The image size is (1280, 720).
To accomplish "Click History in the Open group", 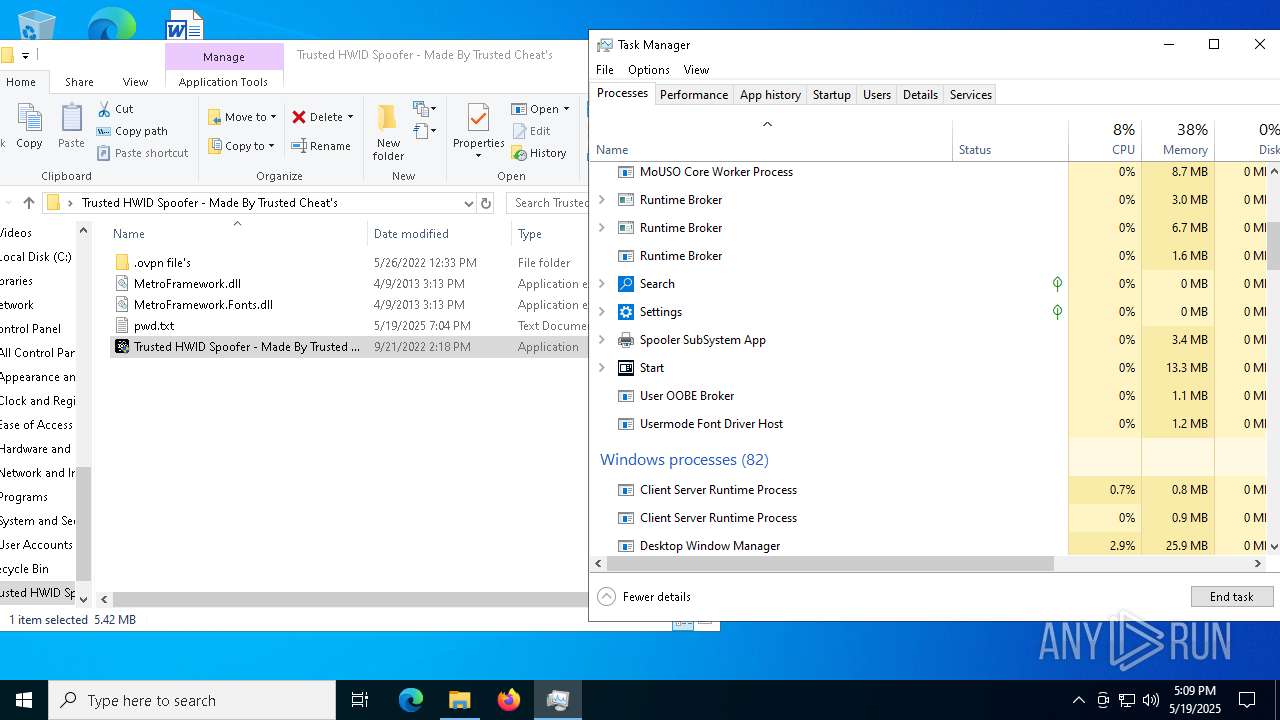I will [539, 153].
